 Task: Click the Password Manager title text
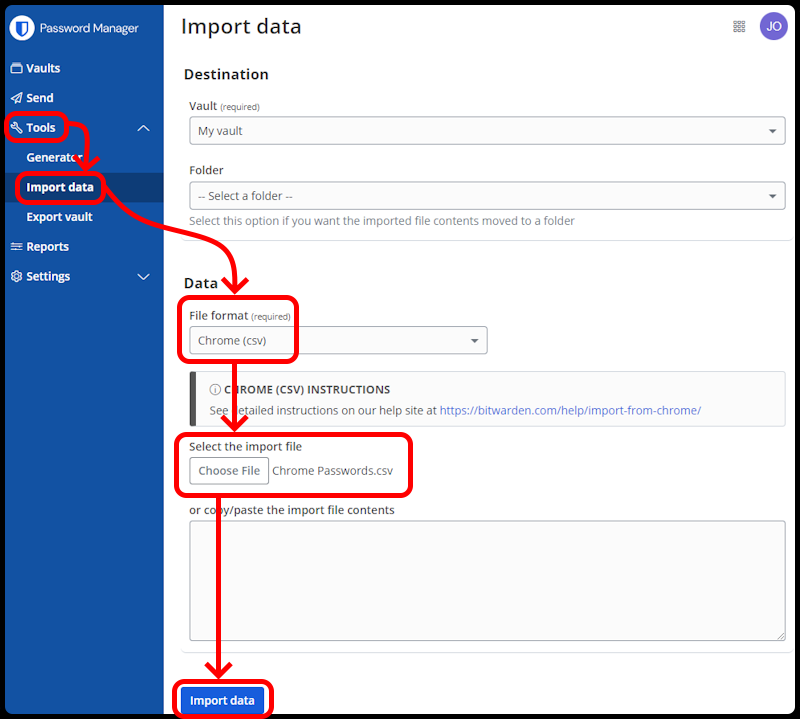(x=89, y=28)
